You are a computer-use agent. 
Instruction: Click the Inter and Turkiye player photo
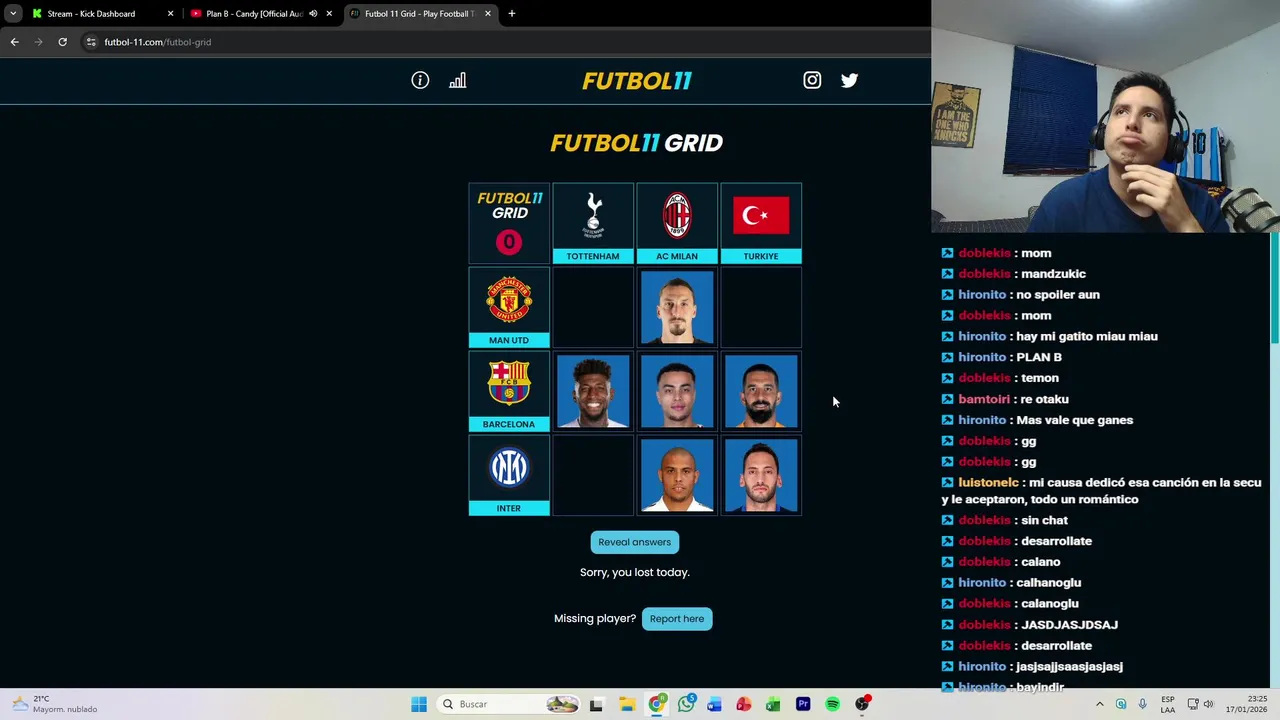point(761,475)
